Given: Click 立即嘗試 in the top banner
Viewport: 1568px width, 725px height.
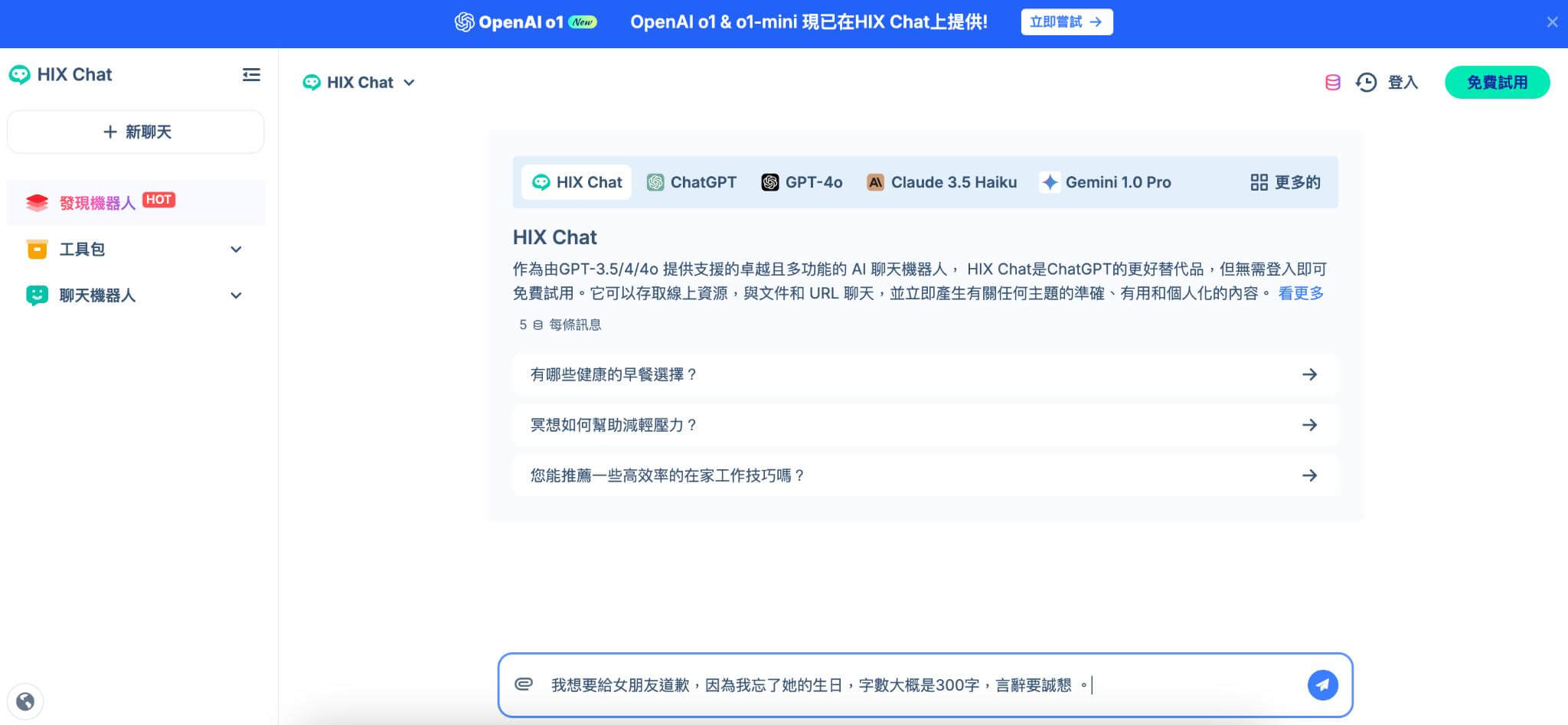Looking at the screenshot, I should tap(1067, 22).
